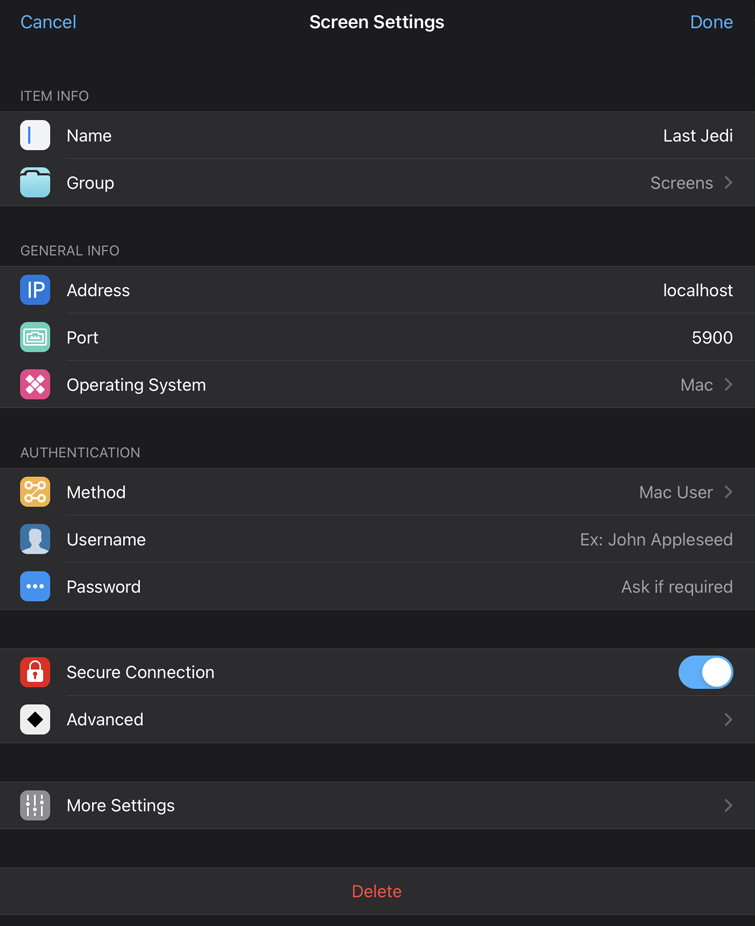Click the Port label

pos(82,337)
